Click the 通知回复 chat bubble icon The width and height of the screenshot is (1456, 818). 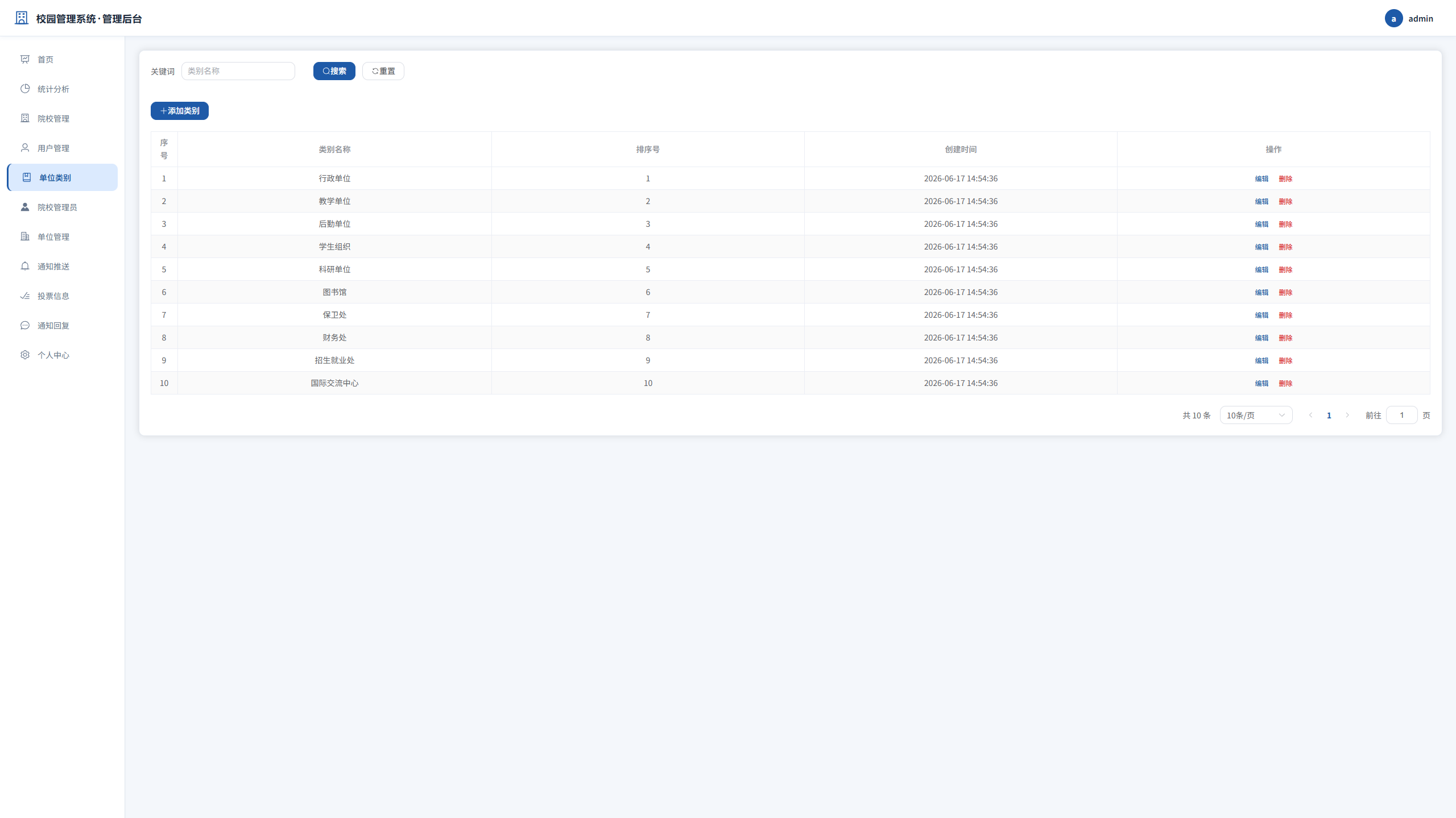pos(25,325)
